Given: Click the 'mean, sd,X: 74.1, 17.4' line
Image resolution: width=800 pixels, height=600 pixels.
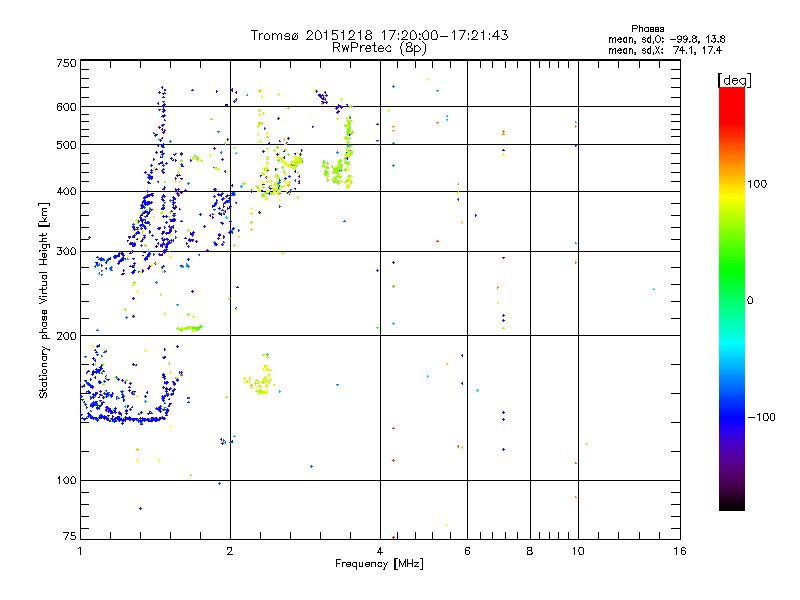Looking at the screenshot, I should pos(665,50).
